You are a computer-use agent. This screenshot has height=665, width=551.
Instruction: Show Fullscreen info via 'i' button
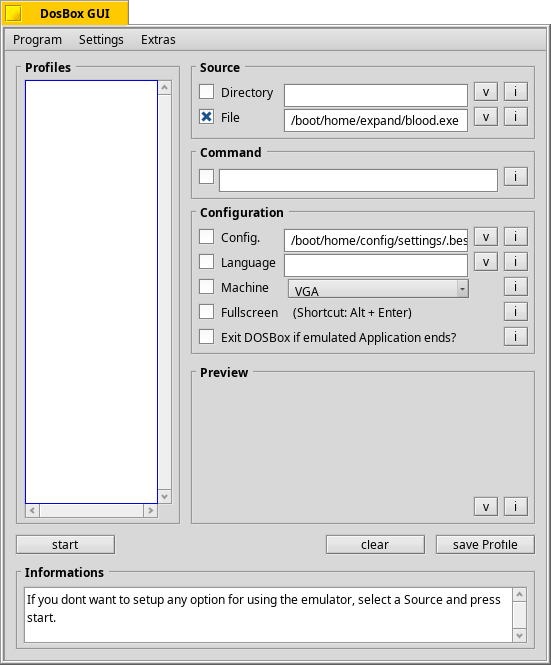[516, 312]
